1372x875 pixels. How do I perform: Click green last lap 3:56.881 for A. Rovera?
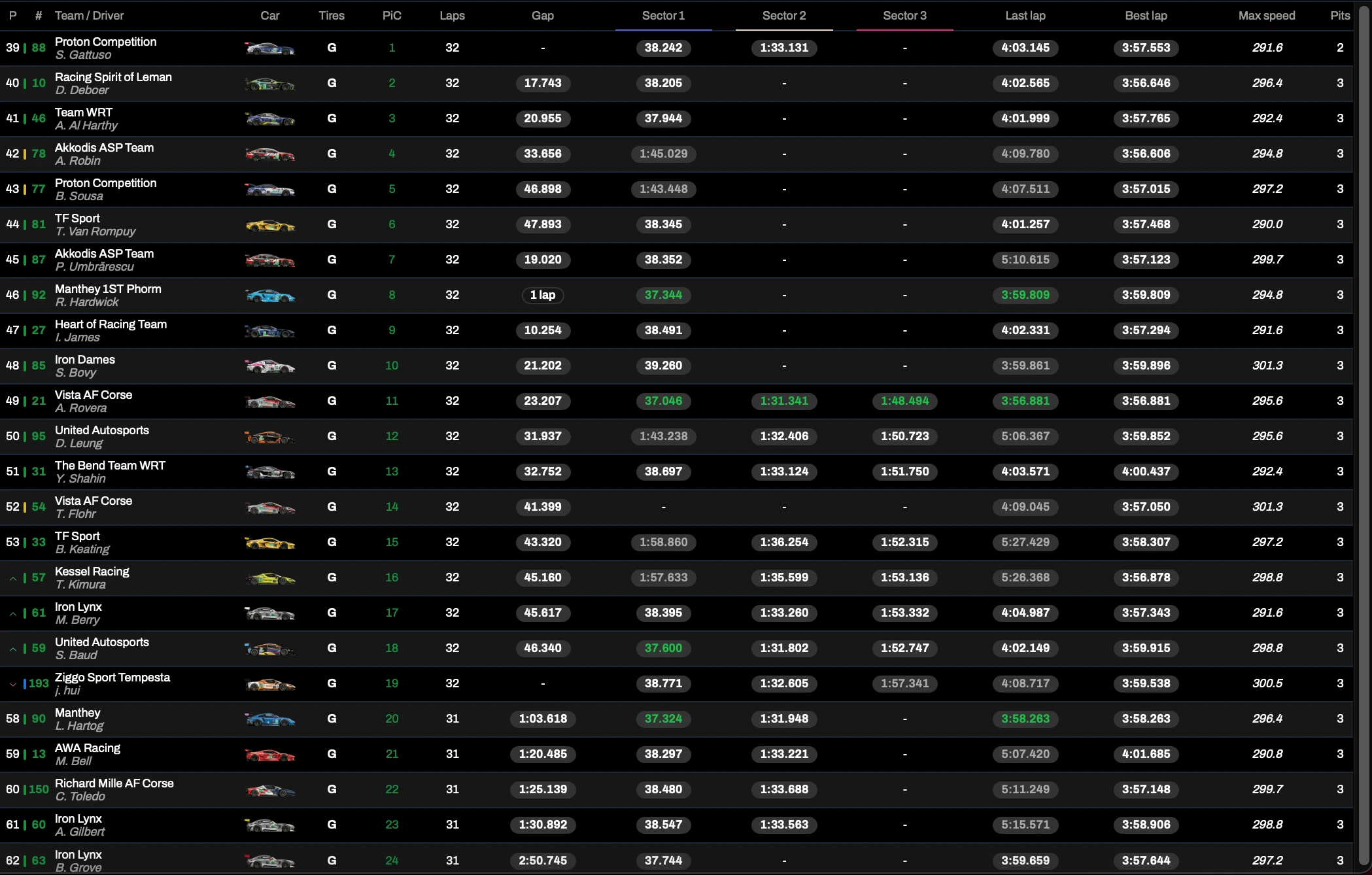(x=1025, y=401)
